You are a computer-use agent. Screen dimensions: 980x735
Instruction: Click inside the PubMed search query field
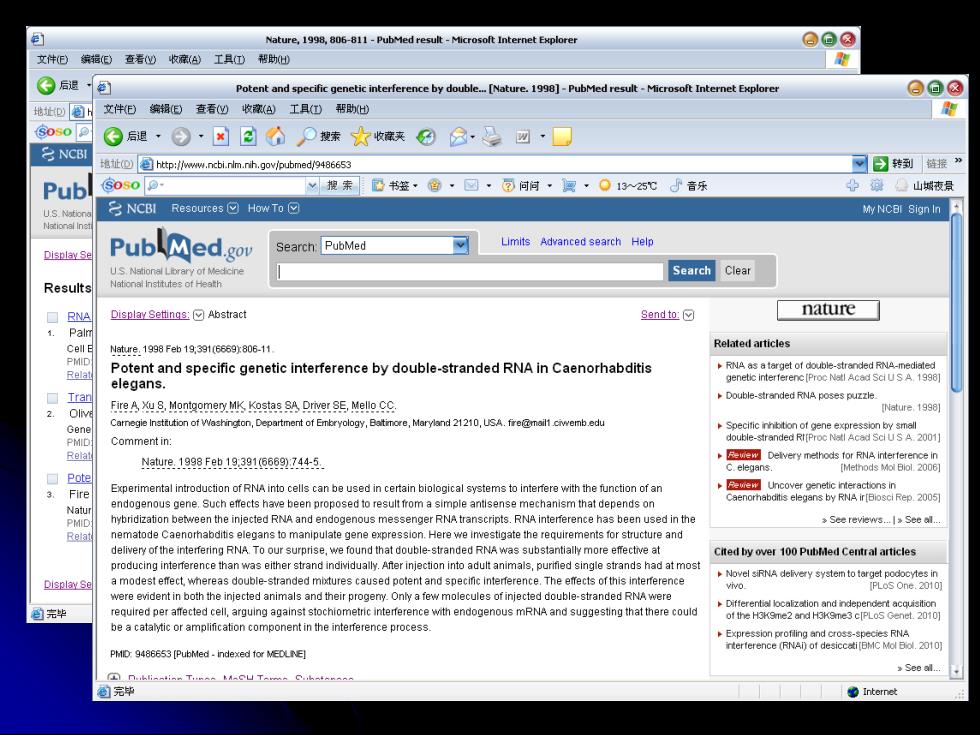pos(470,271)
